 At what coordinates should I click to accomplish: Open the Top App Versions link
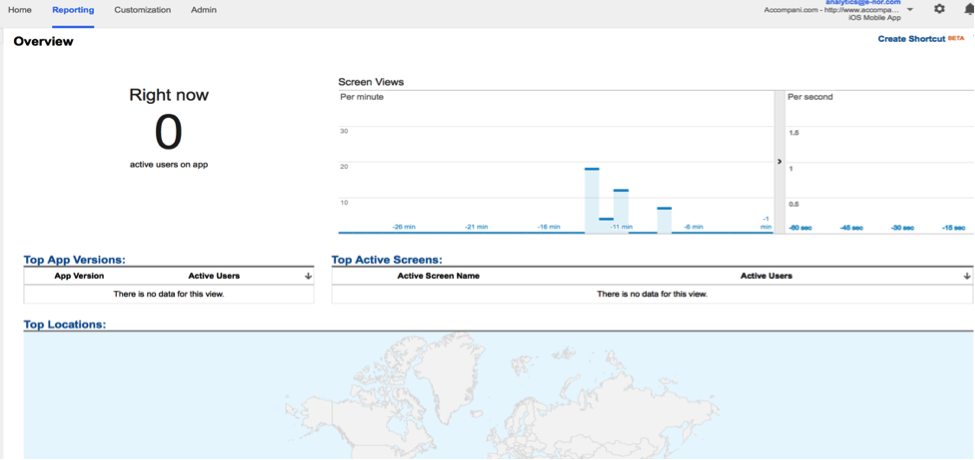[x=75, y=260]
